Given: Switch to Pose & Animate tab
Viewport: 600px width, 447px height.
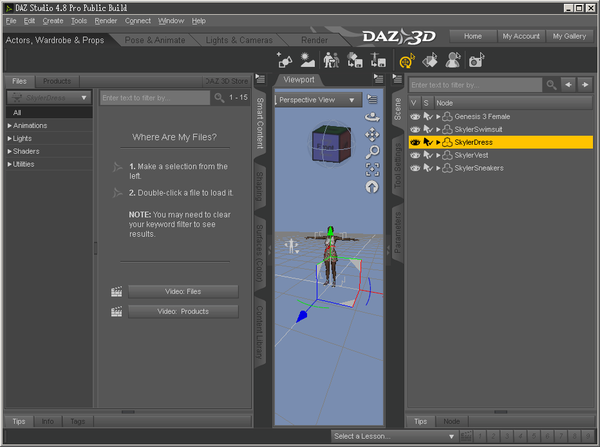Looking at the screenshot, I should [155, 40].
